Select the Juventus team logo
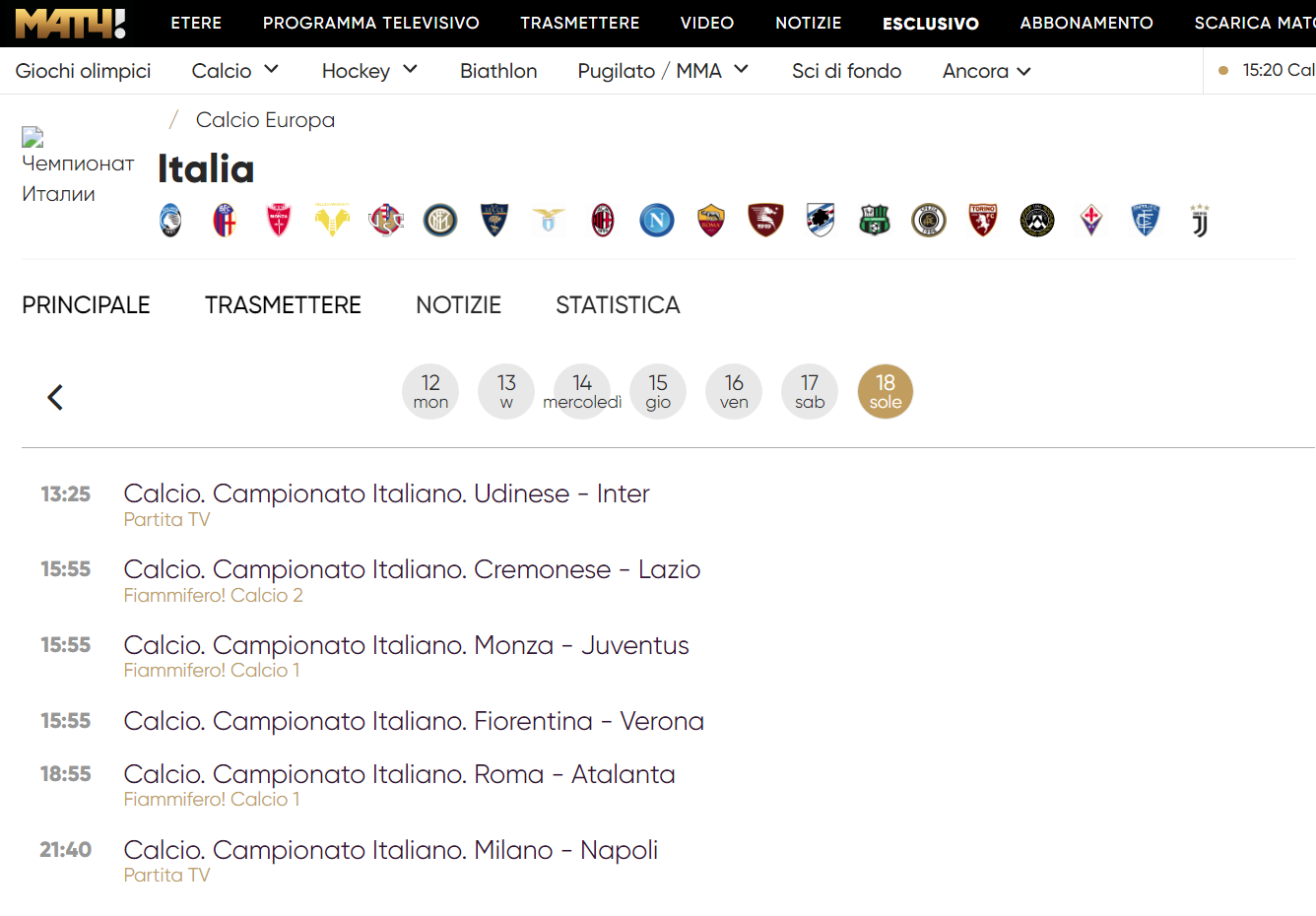The height and width of the screenshot is (916, 1316). 1199,220
